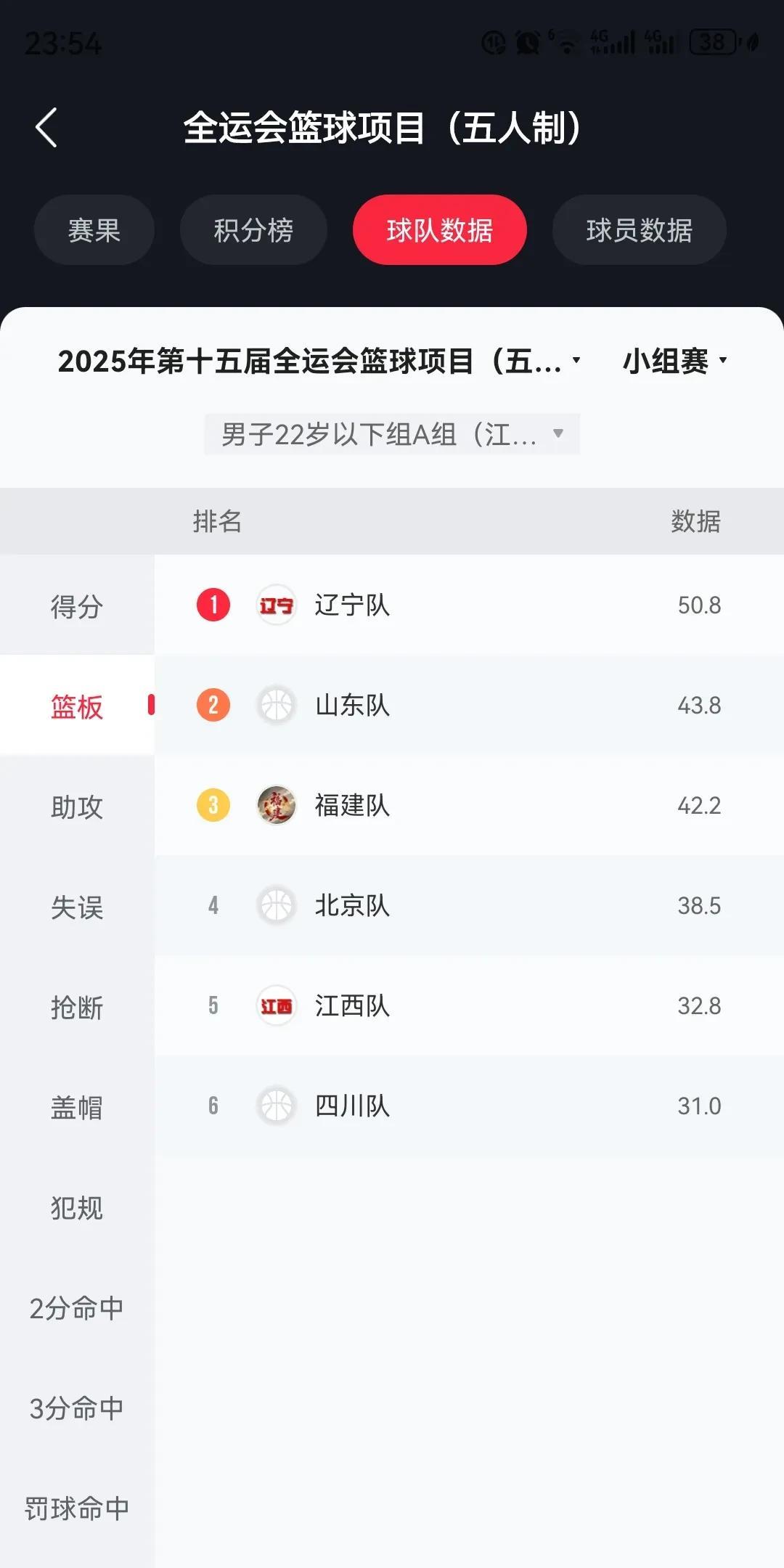Viewport: 784px width, 1568px height.
Task: Tap the Fujian team logo
Action: [x=277, y=805]
